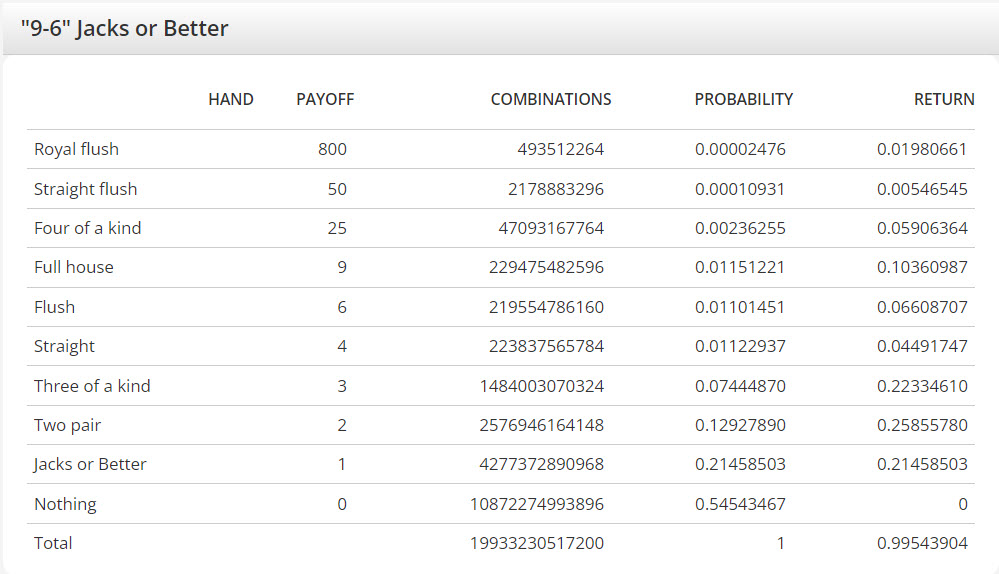Select the Full house row label
This screenshot has width=999, height=574.
(73, 267)
